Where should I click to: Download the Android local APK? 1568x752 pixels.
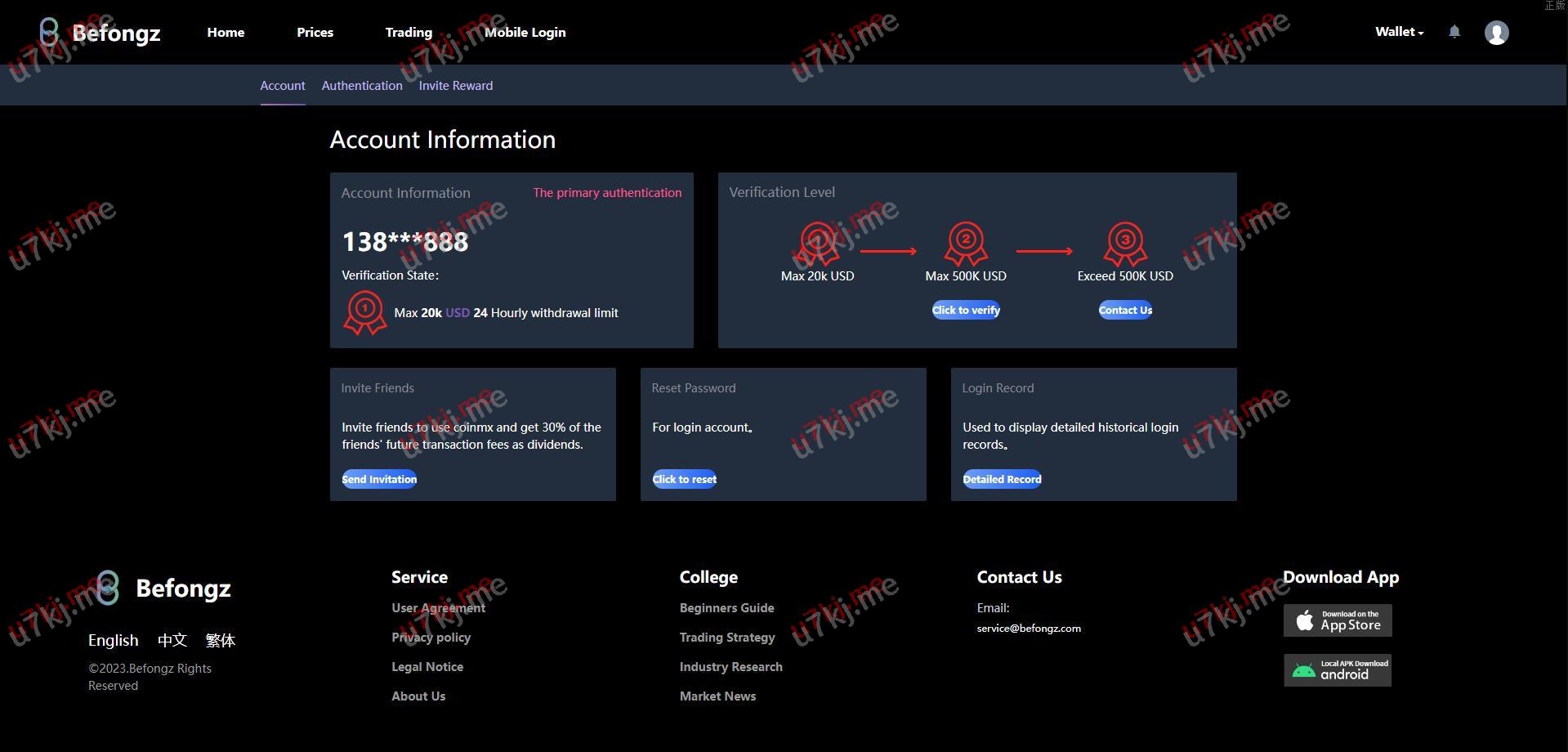click(x=1338, y=670)
